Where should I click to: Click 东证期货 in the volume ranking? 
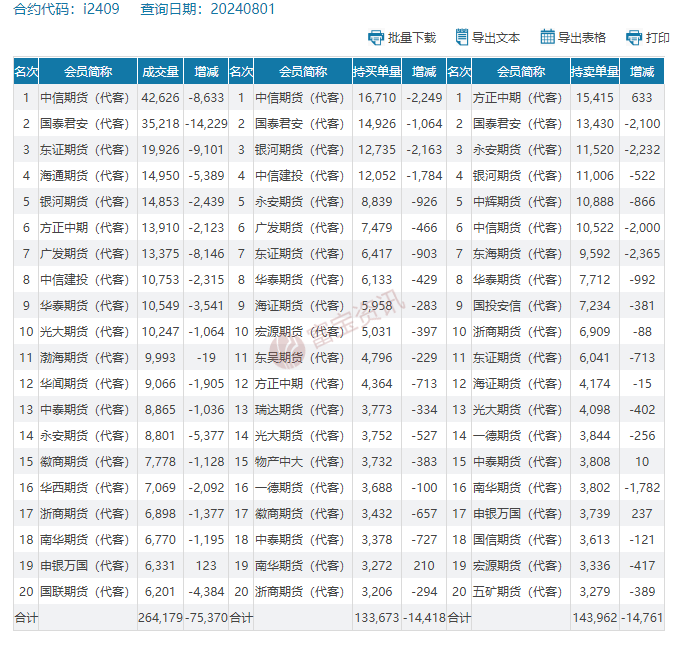coord(84,150)
